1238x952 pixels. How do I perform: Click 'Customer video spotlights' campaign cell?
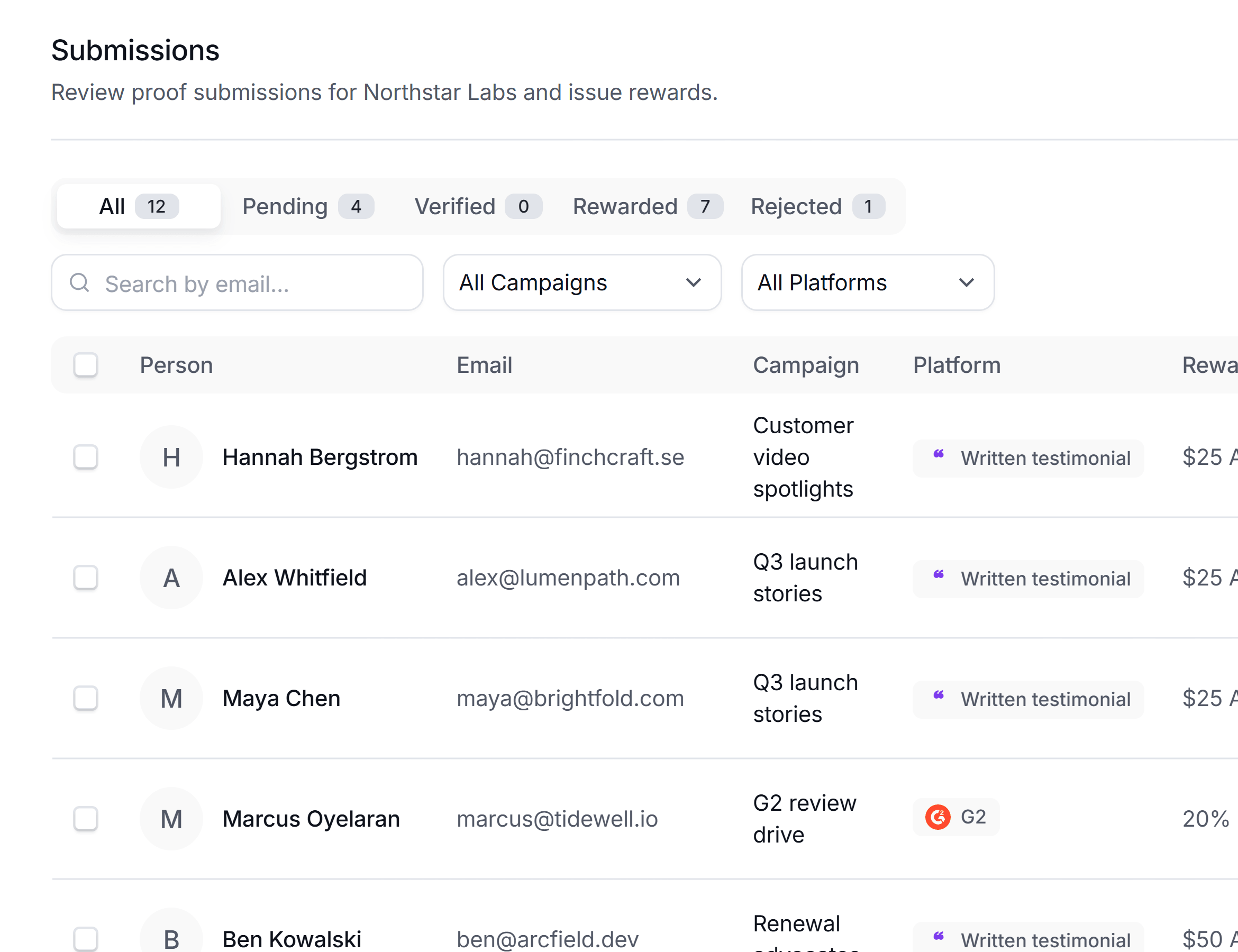[x=804, y=457]
